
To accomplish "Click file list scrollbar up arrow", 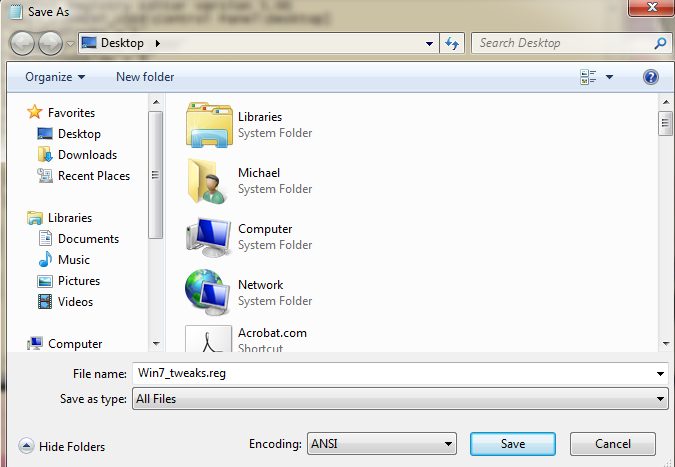I will click(x=666, y=102).
